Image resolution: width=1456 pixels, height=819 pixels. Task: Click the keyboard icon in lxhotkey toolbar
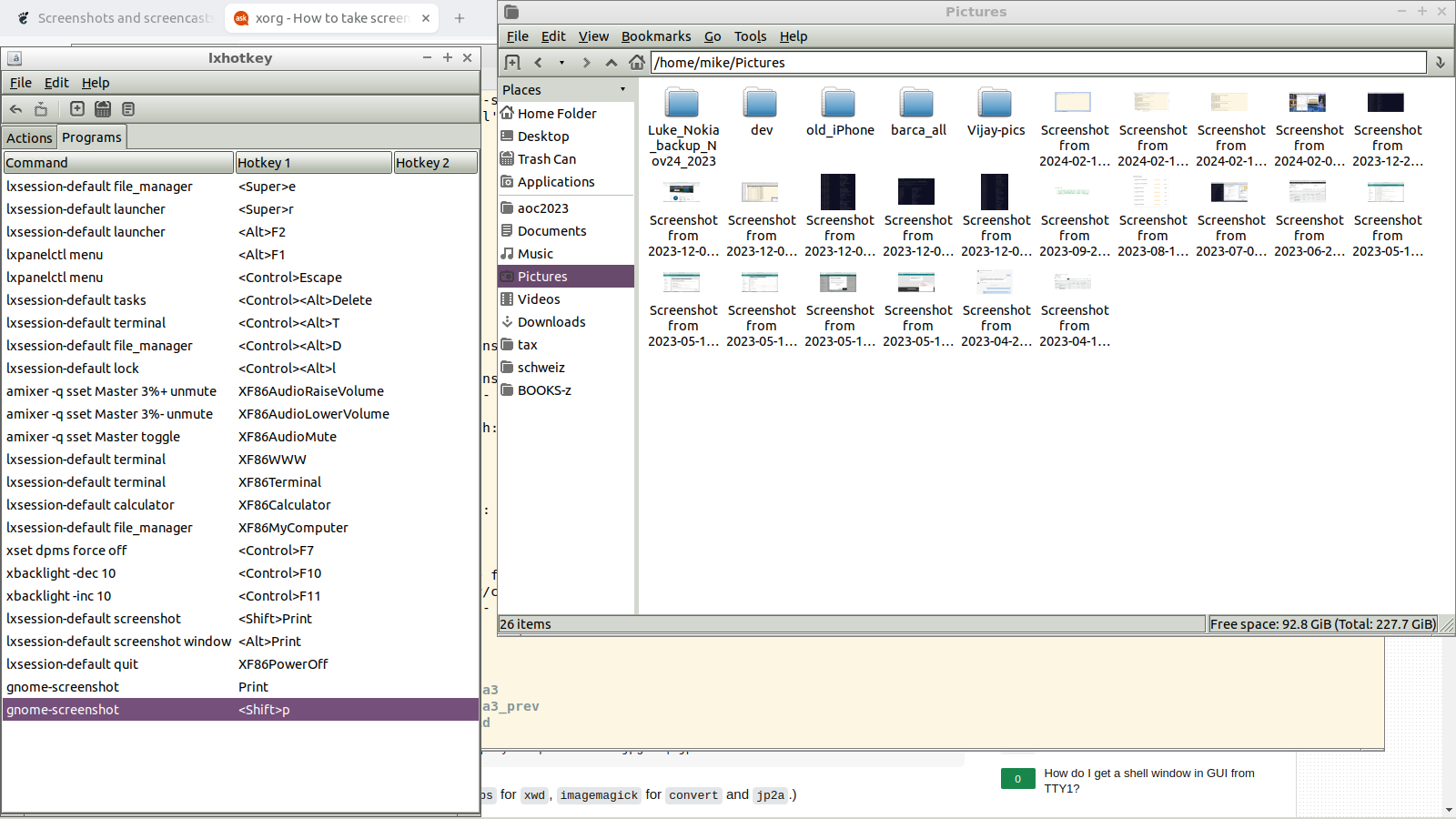103,108
